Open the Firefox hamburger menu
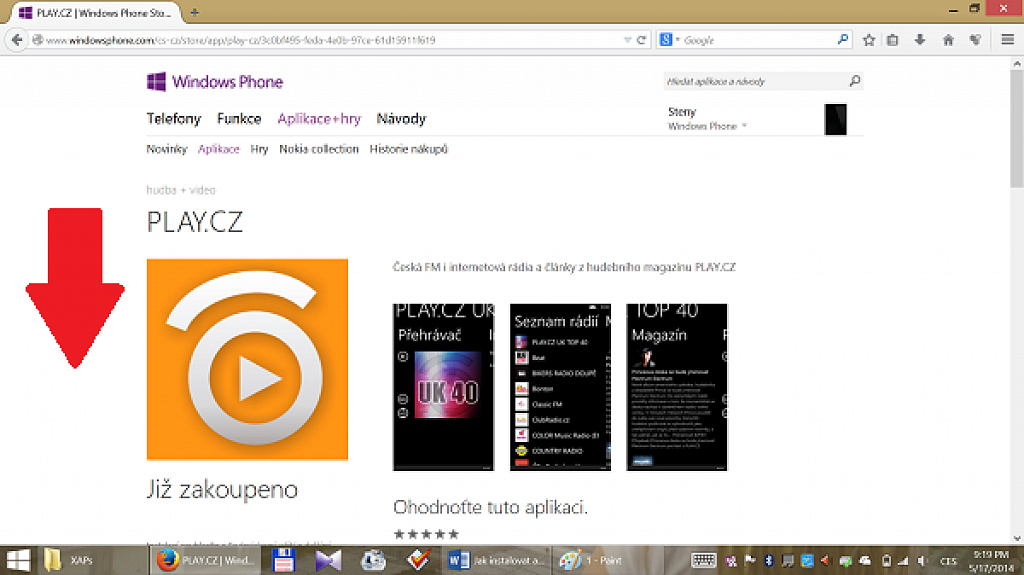Image resolution: width=1024 pixels, height=575 pixels. 1007,40
